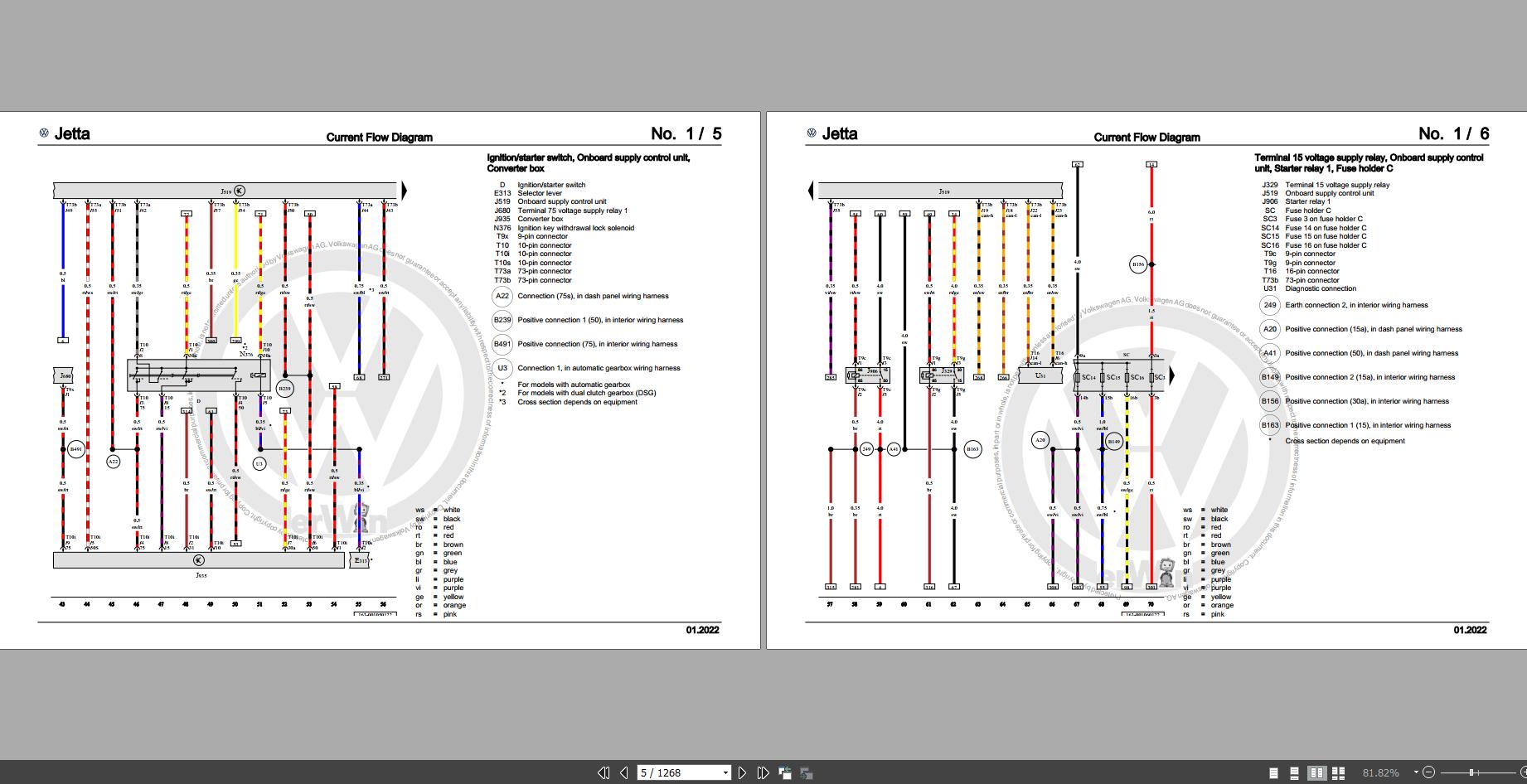Click the 81.82% zoom percentage value

coord(1380,772)
